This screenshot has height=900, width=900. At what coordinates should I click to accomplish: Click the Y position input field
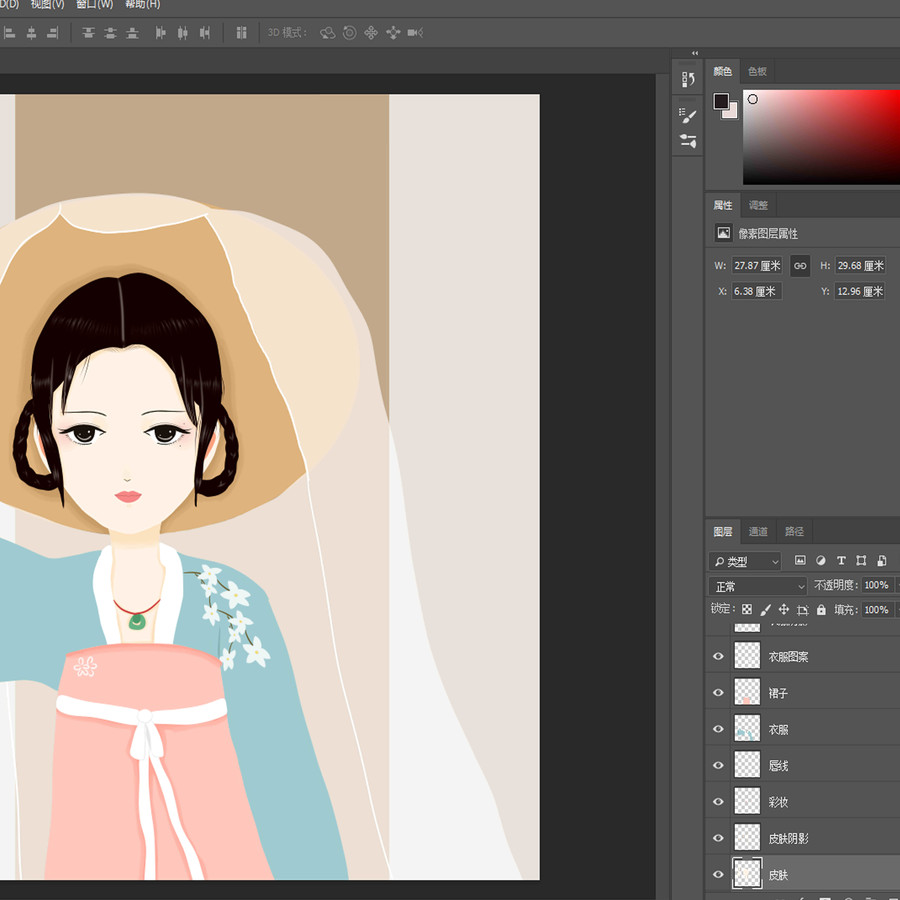pyautogui.click(x=860, y=291)
